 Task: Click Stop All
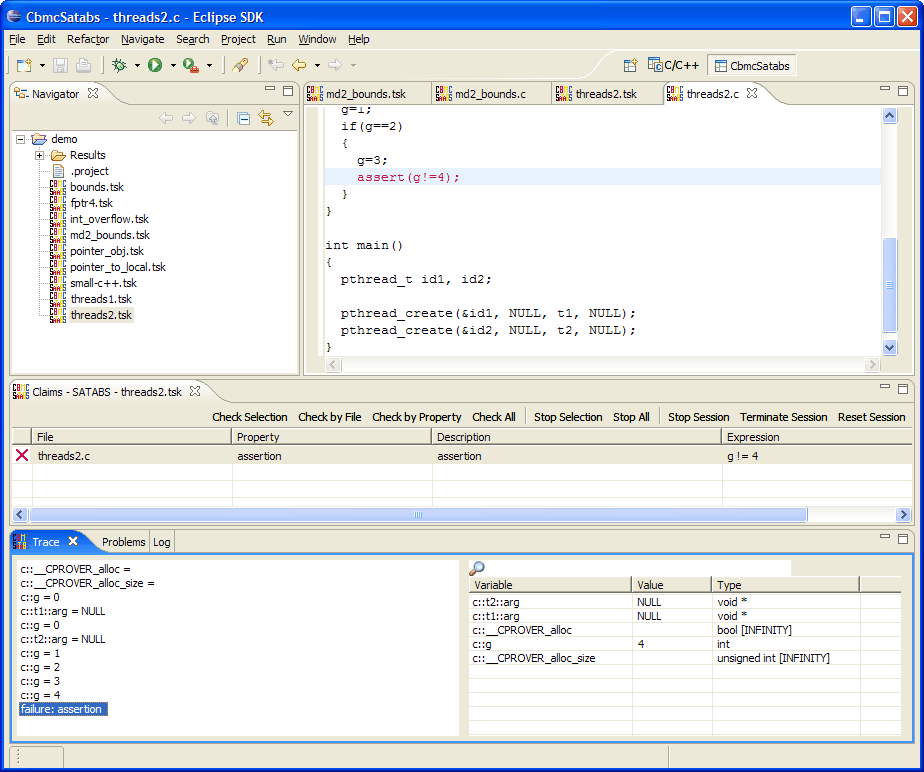(631, 417)
